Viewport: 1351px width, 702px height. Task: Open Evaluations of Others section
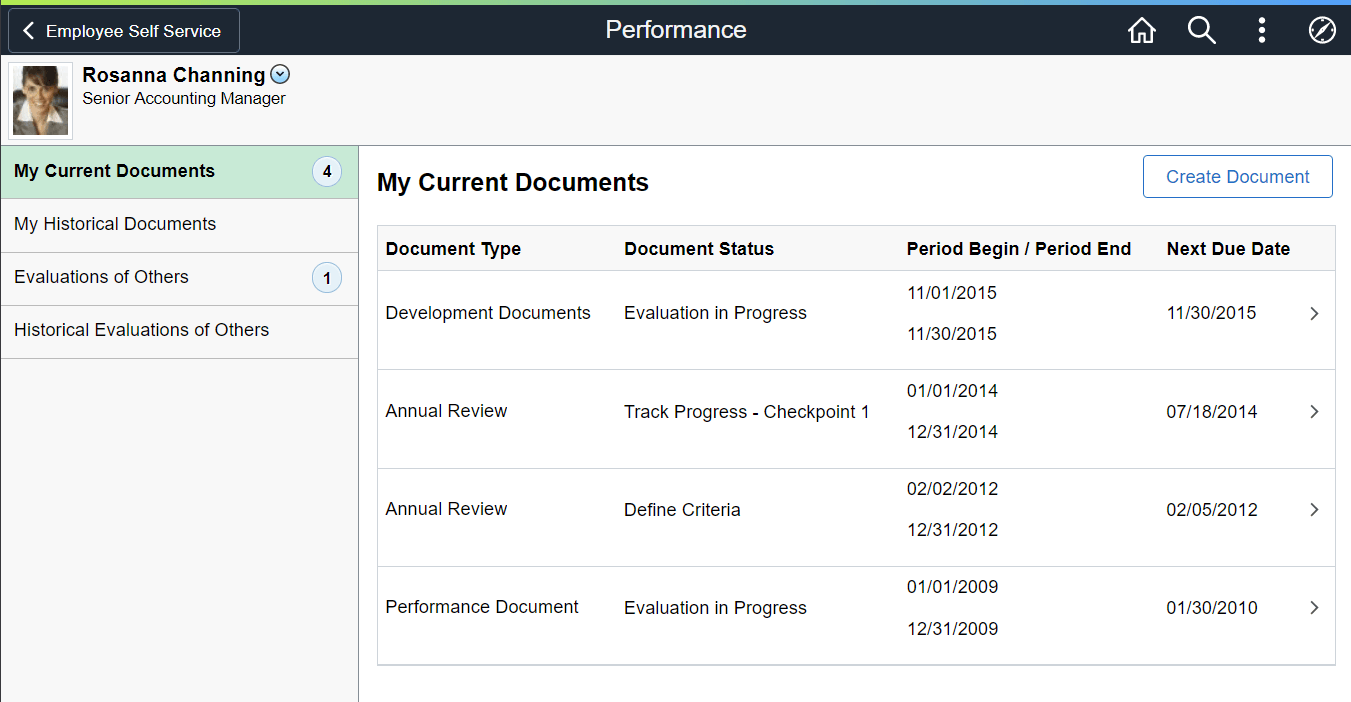179,278
